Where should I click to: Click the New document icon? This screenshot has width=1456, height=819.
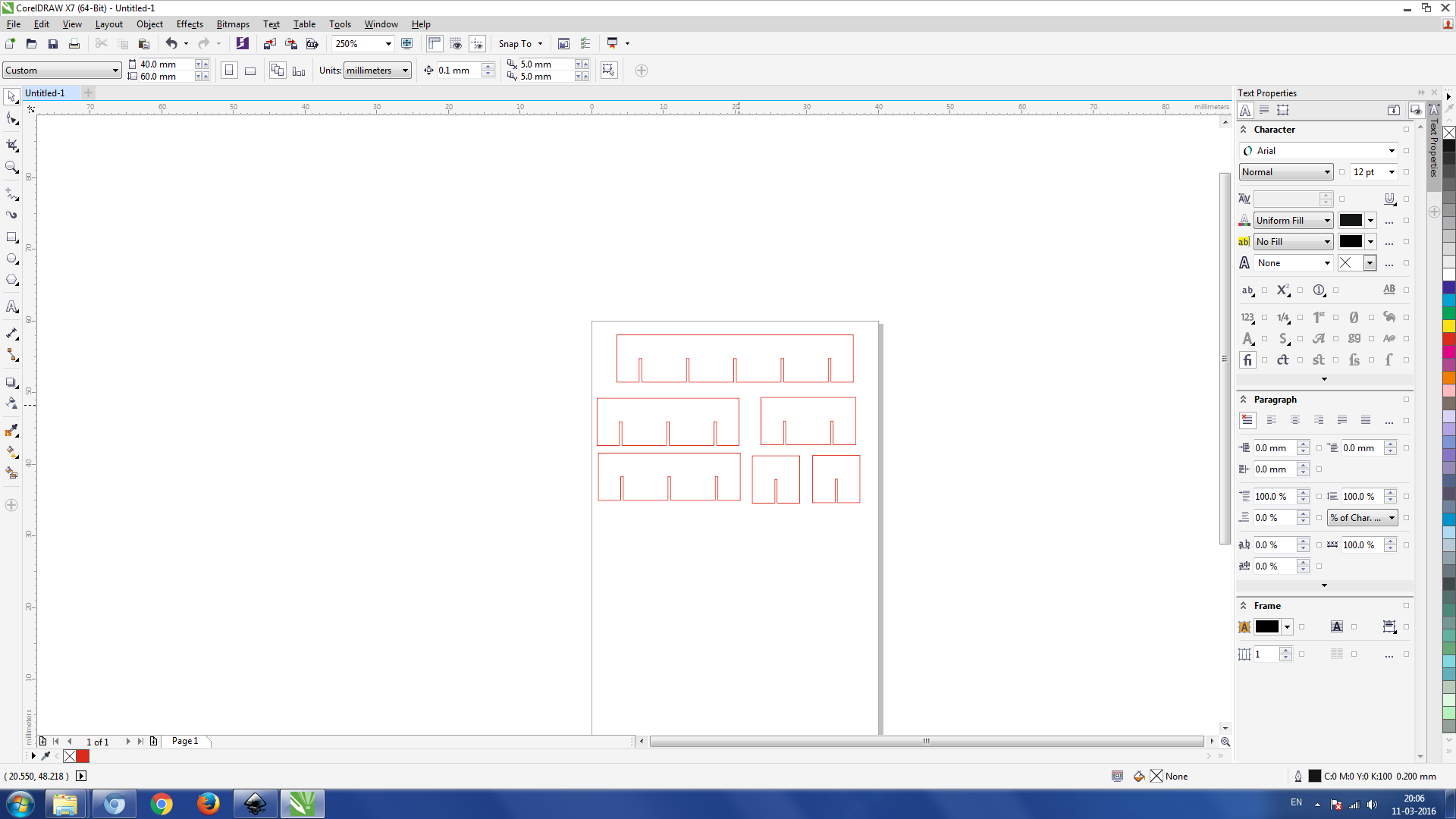pos(11,43)
